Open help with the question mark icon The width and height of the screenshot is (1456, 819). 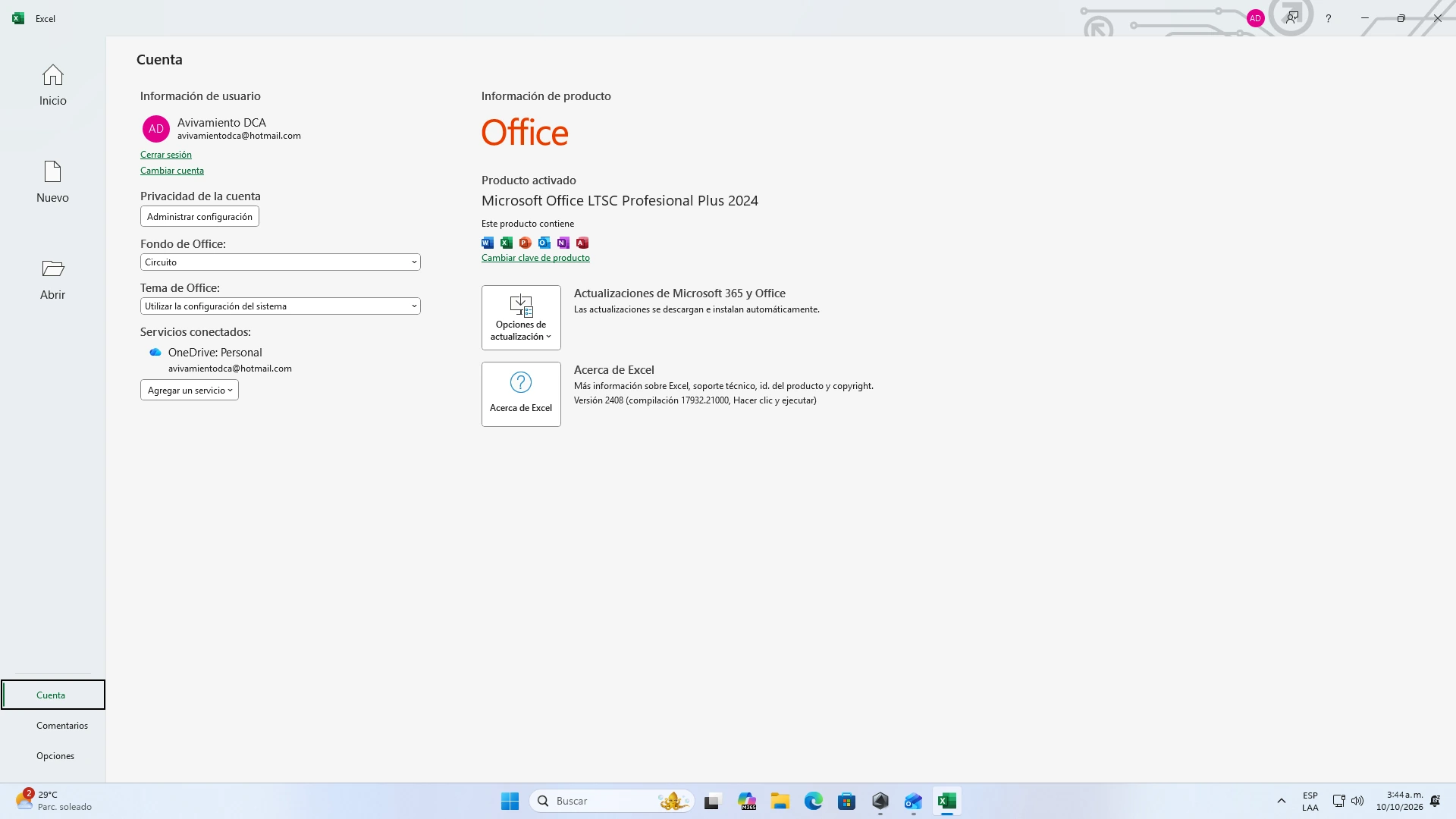(x=1329, y=18)
